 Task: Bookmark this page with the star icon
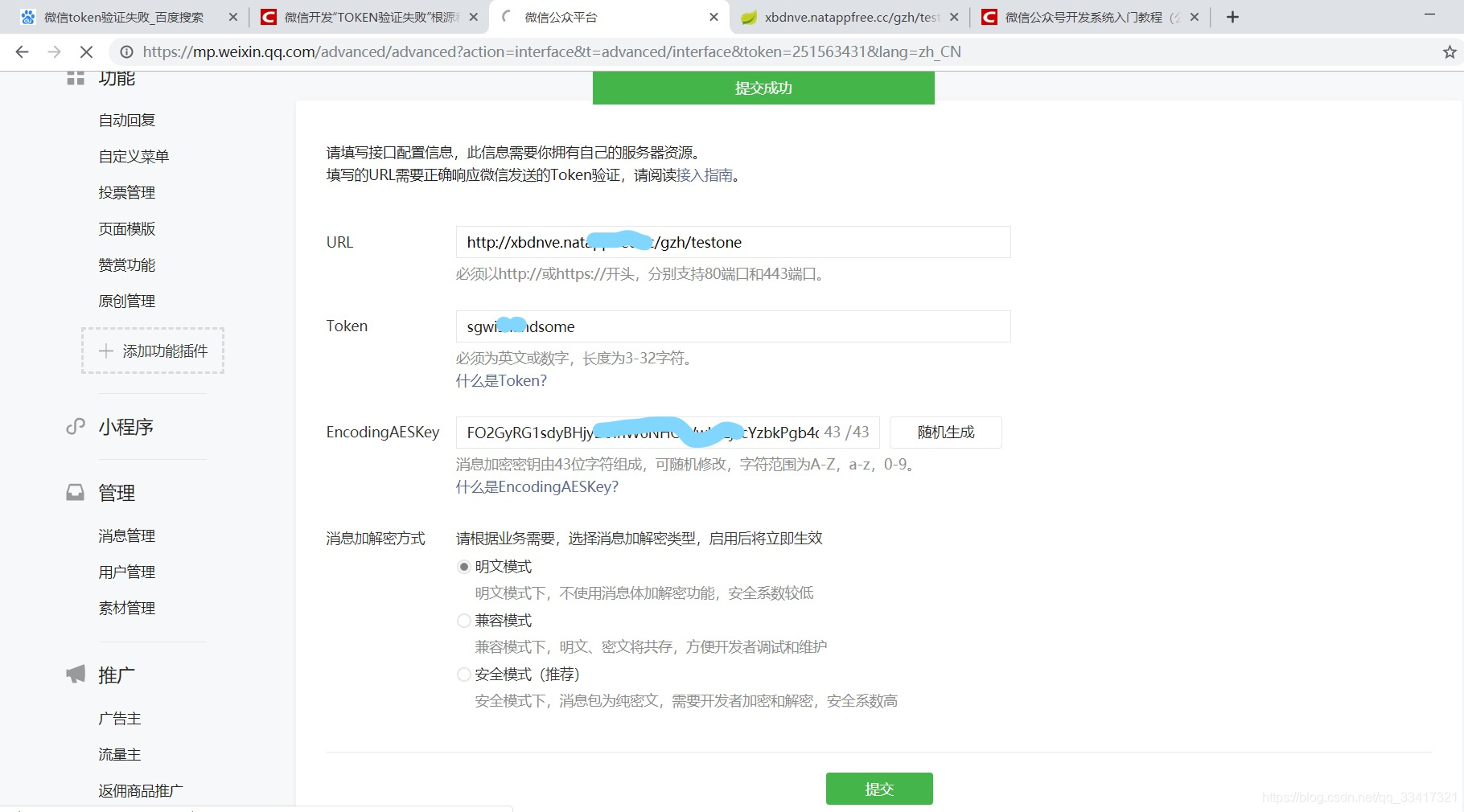1450,52
